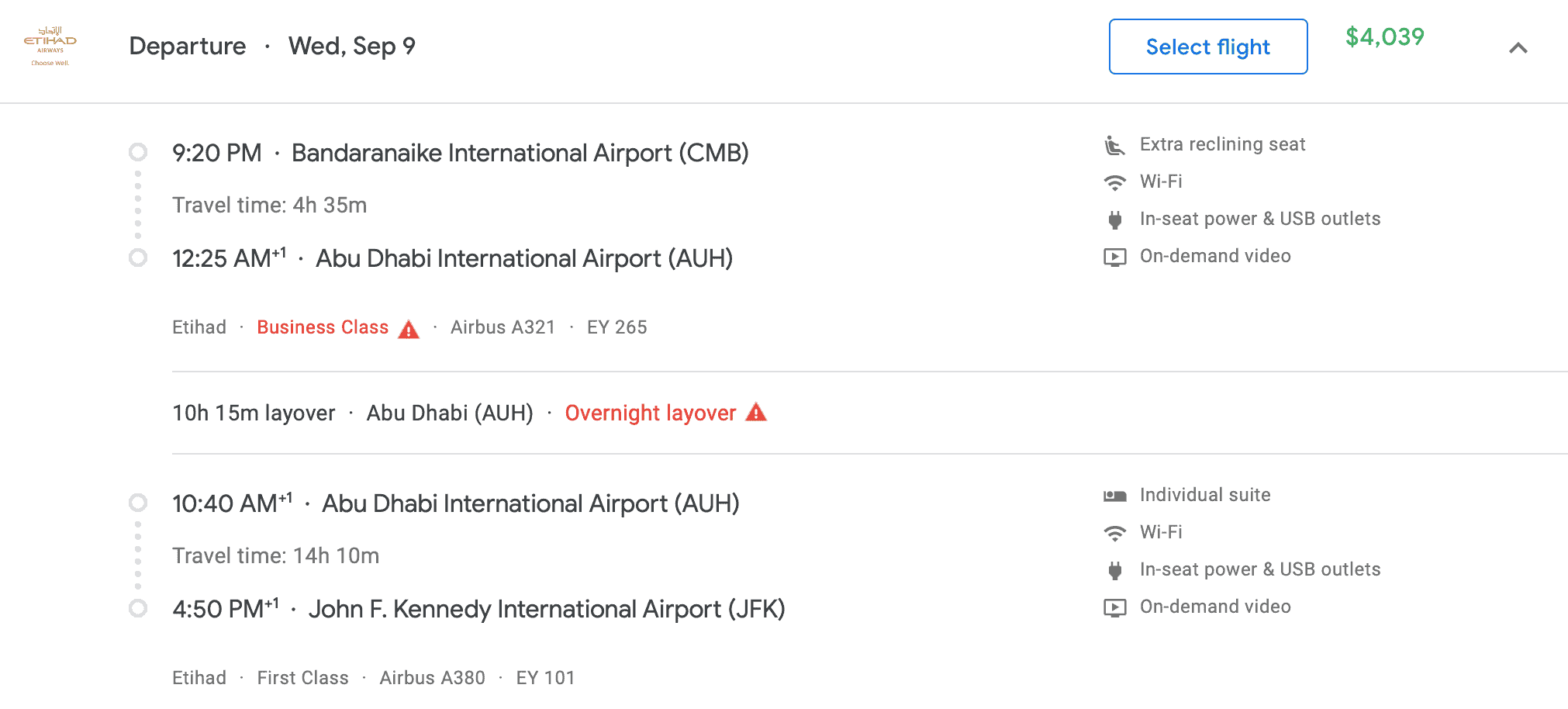Collapse the flight details with the chevron
This screenshot has height=709, width=1568.
[1518, 48]
